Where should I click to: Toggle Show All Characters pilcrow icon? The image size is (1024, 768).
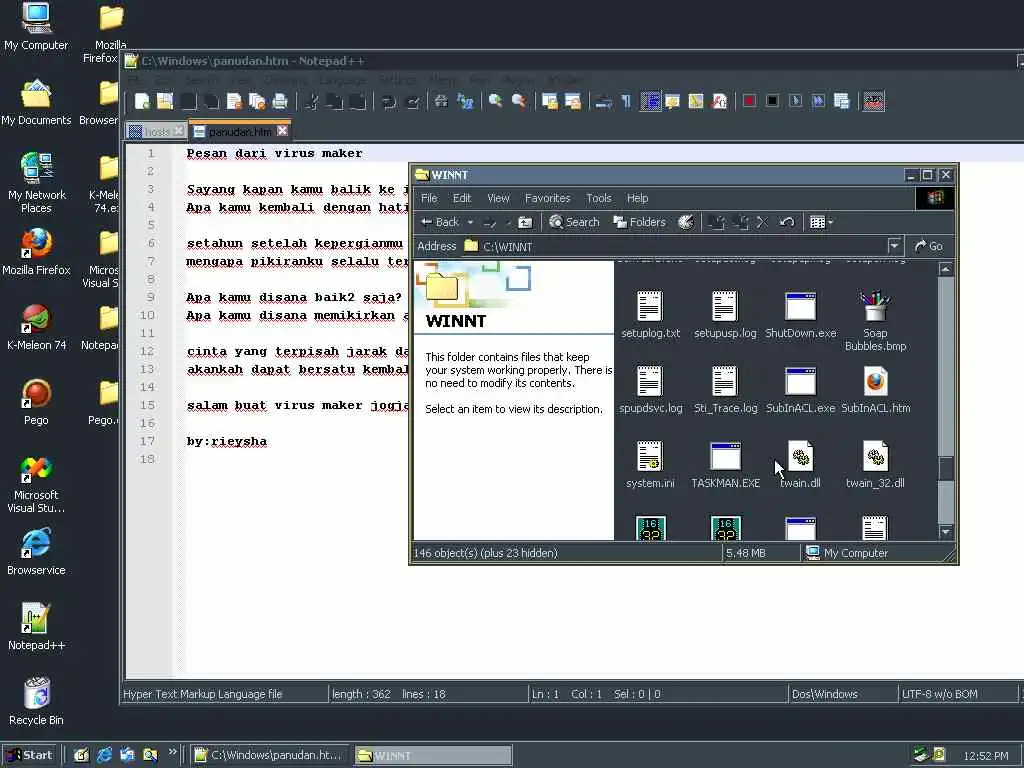coord(626,101)
